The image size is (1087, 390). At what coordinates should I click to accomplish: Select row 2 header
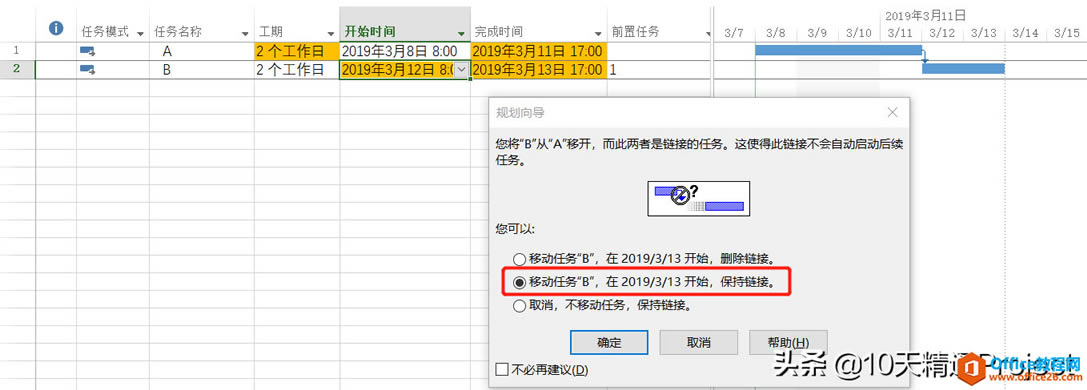[x=17, y=69]
